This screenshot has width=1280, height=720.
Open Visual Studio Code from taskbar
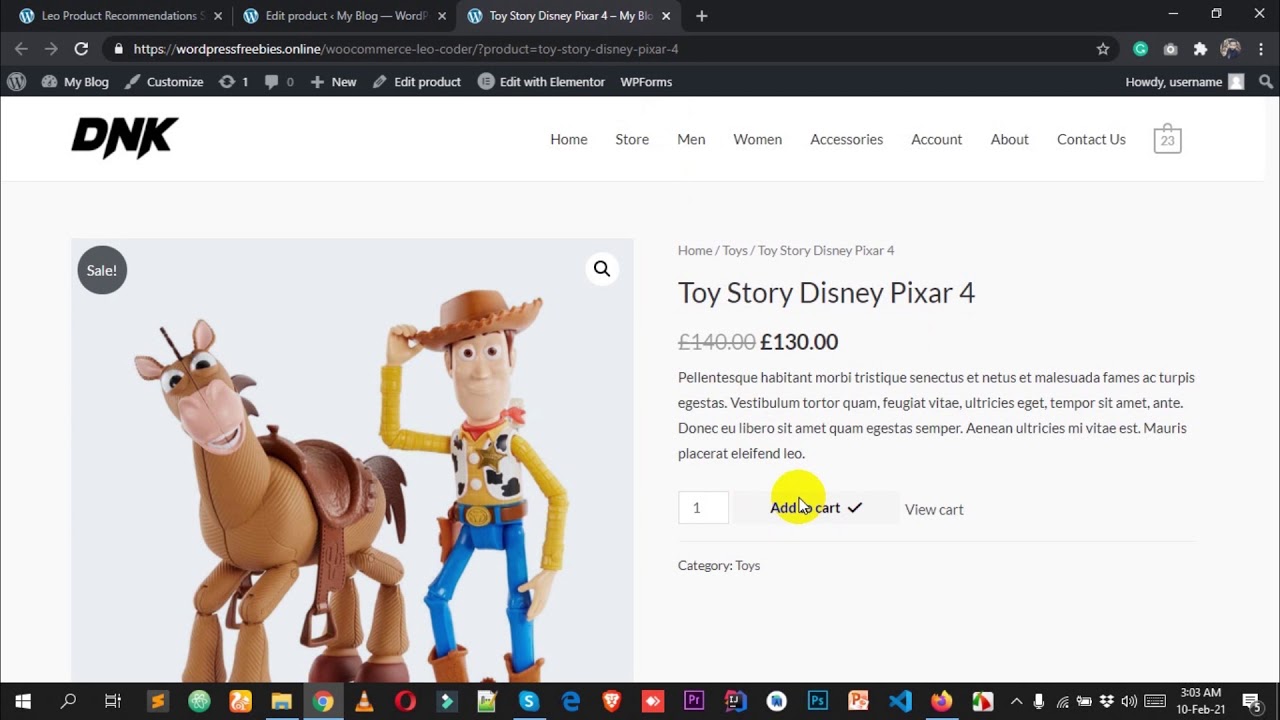point(900,702)
